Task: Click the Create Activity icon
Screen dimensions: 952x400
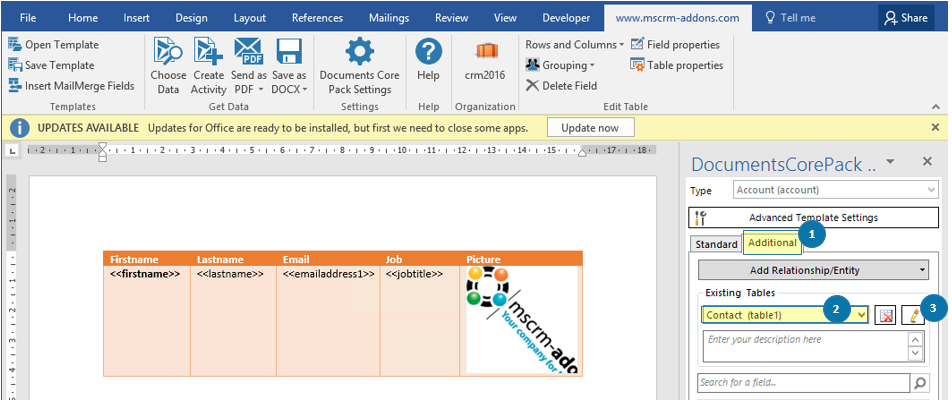Action: [x=208, y=51]
